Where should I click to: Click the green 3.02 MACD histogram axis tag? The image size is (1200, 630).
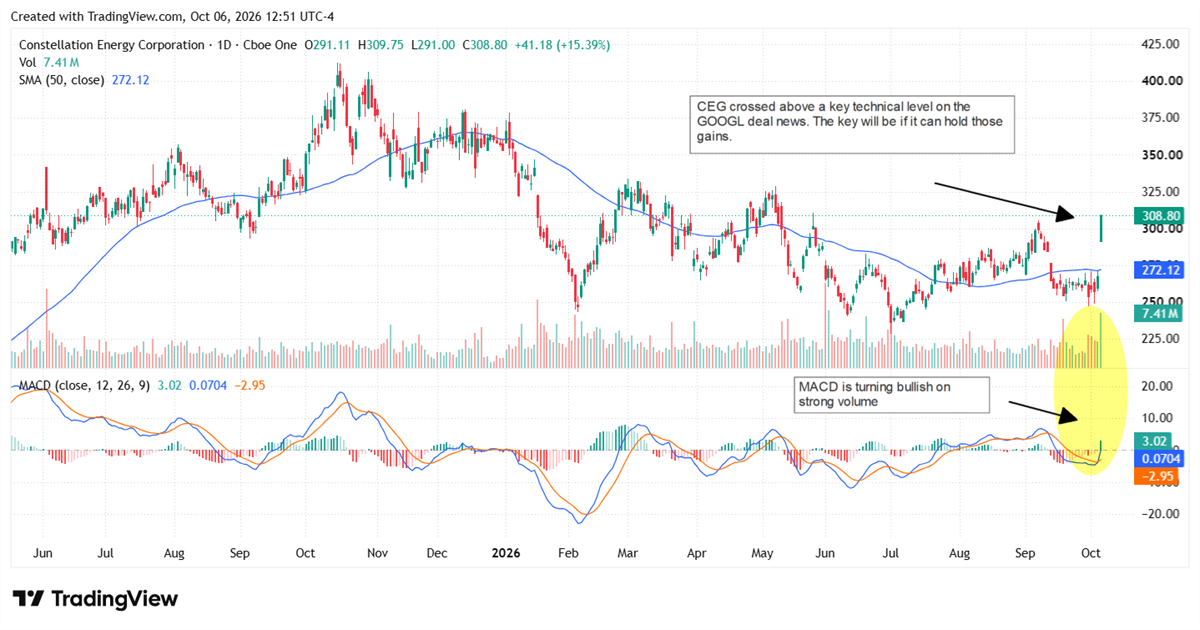[1155, 440]
